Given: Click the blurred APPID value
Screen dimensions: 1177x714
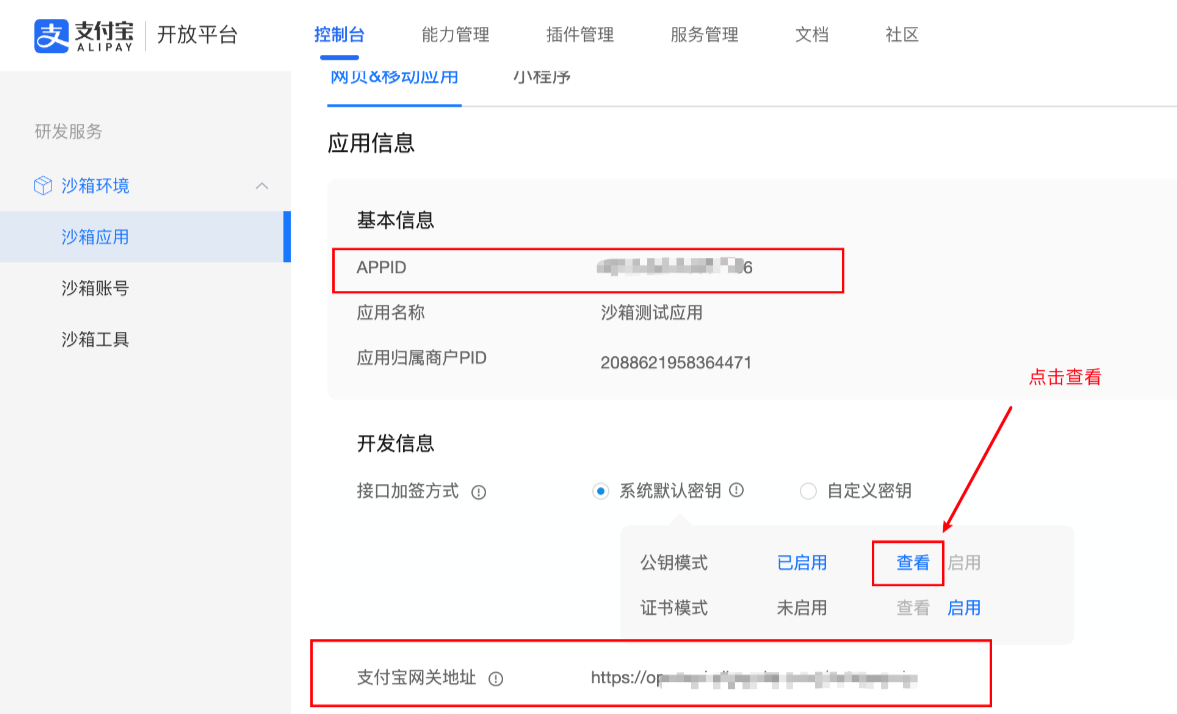Looking at the screenshot, I should (675, 267).
